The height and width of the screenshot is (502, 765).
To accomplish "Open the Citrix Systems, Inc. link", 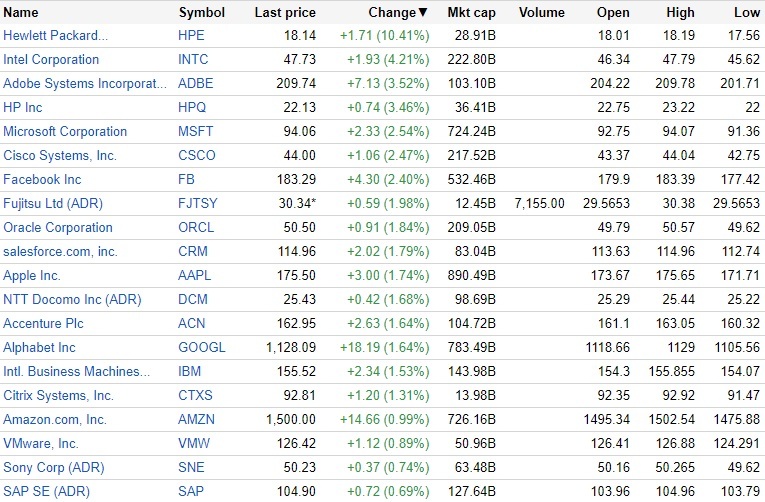I will [x=59, y=396].
